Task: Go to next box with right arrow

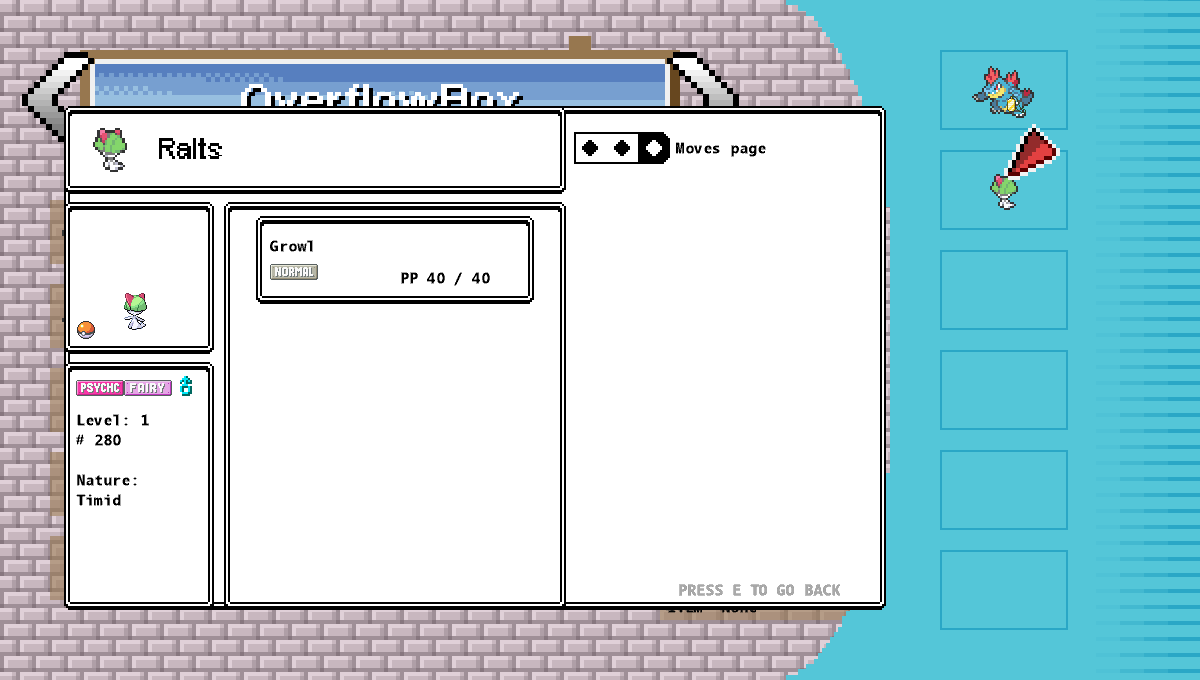Action: pos(704,80)
